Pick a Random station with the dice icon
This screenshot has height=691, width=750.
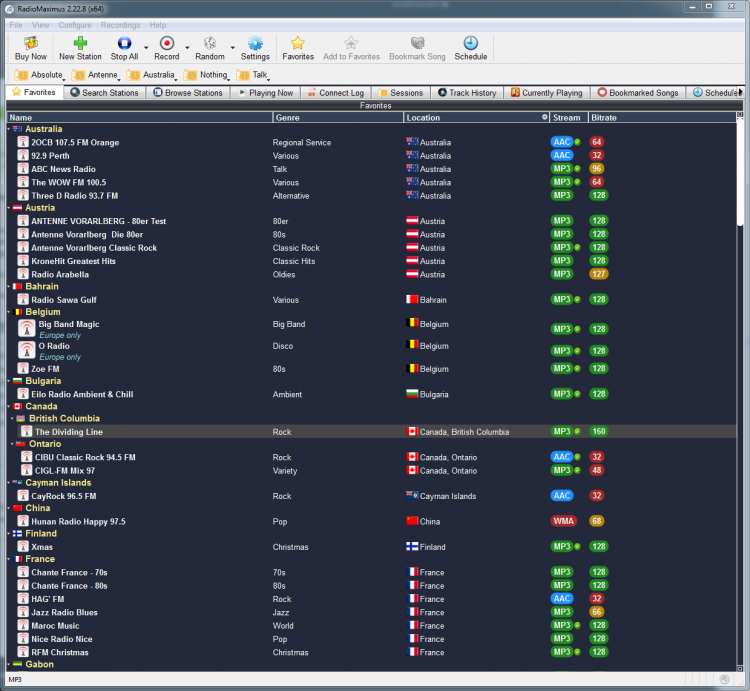click(210, 43)
